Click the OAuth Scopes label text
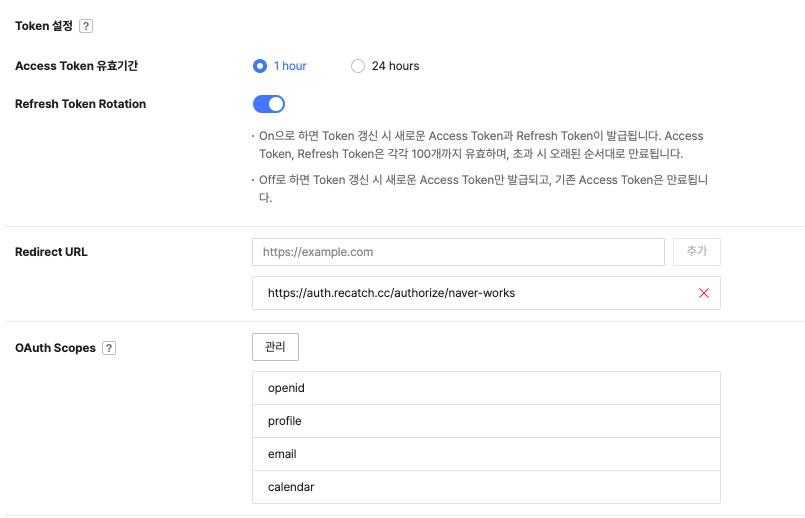Image resolution: width=805 pixels, height=518 pixels. (55, 348)
